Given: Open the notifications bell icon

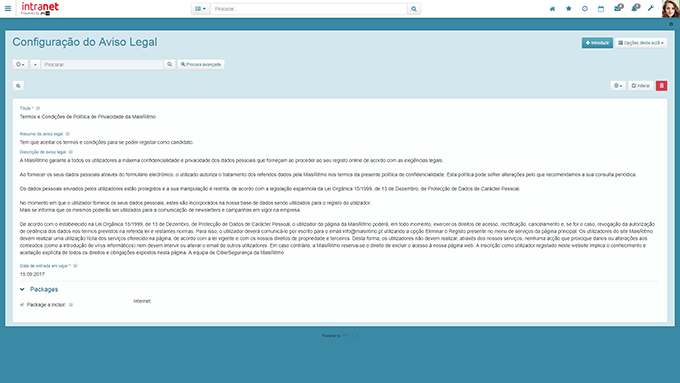Looking at the screenshot, I should coord(635,8).
